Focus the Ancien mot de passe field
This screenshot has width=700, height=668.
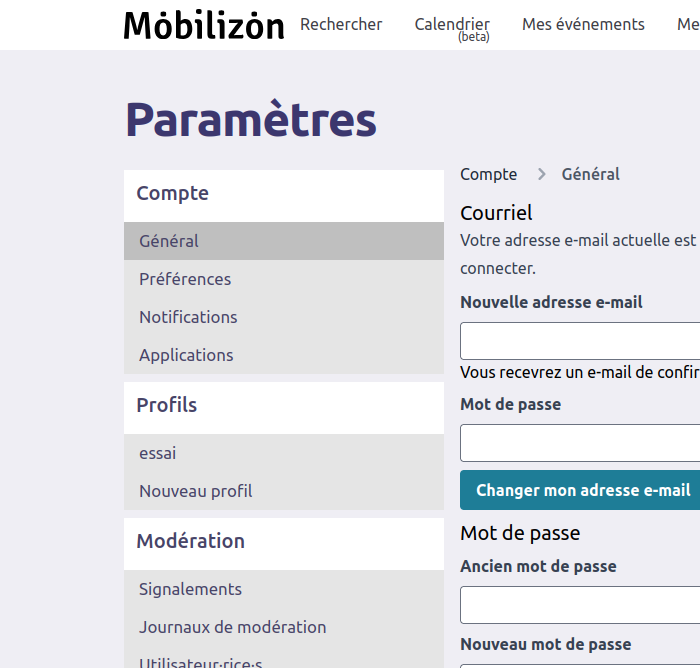click(x=580, y=605)
